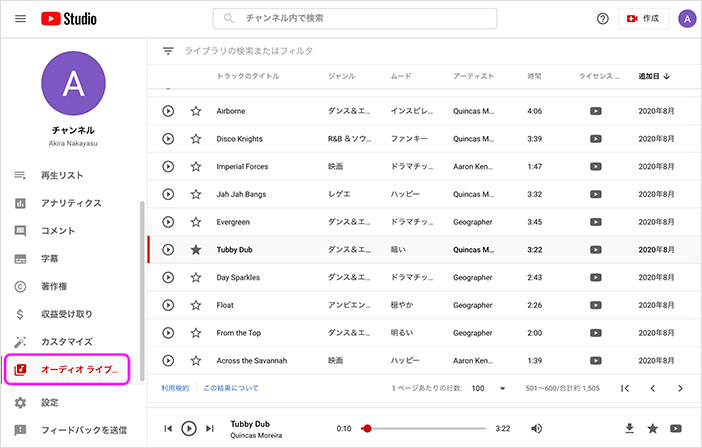Click the Tubby Dub playback progress slider
The height and width of the screenshot is (448, 702).
423,428
